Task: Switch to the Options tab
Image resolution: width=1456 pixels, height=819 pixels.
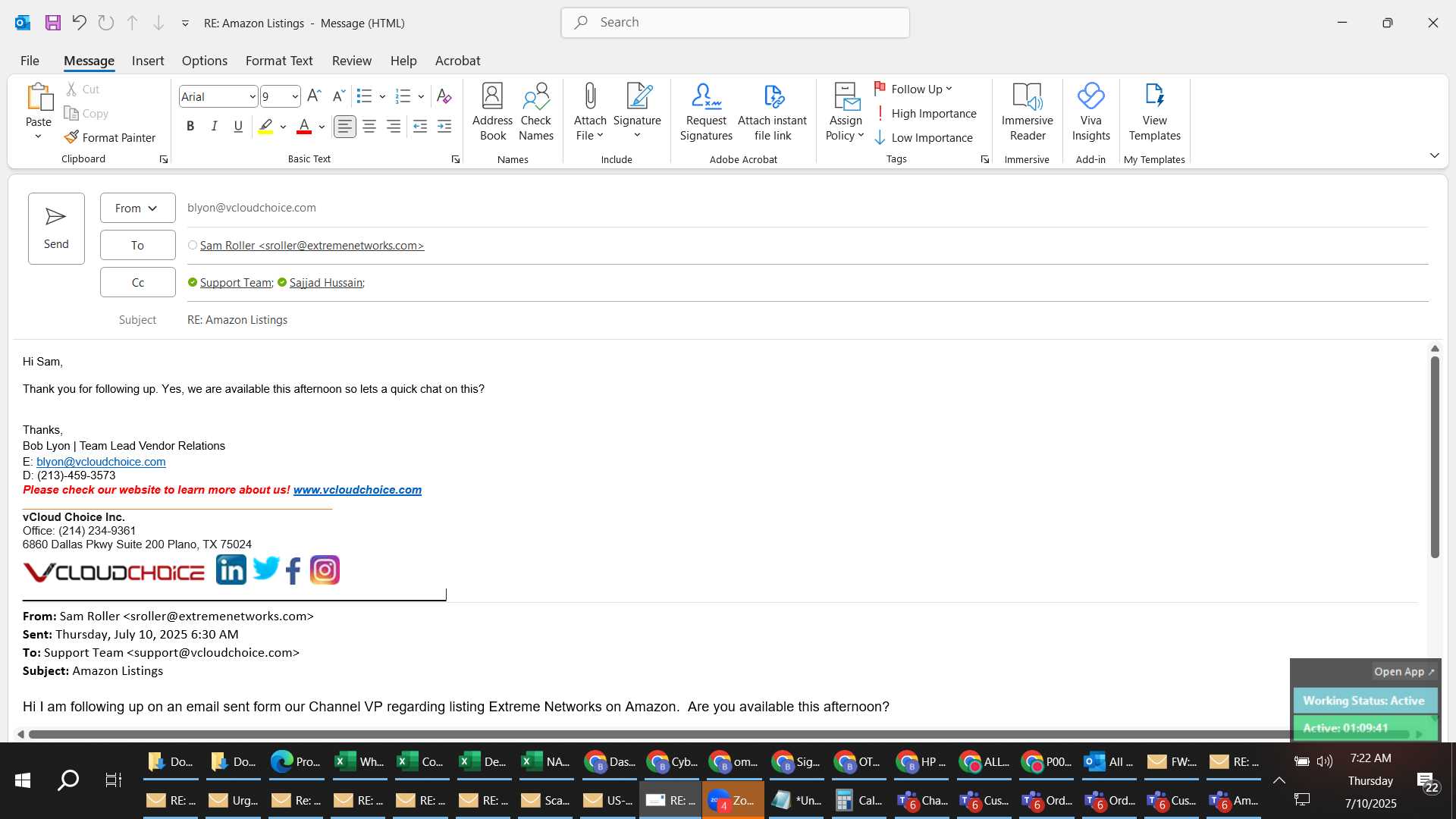Action: tap(204, 61)
